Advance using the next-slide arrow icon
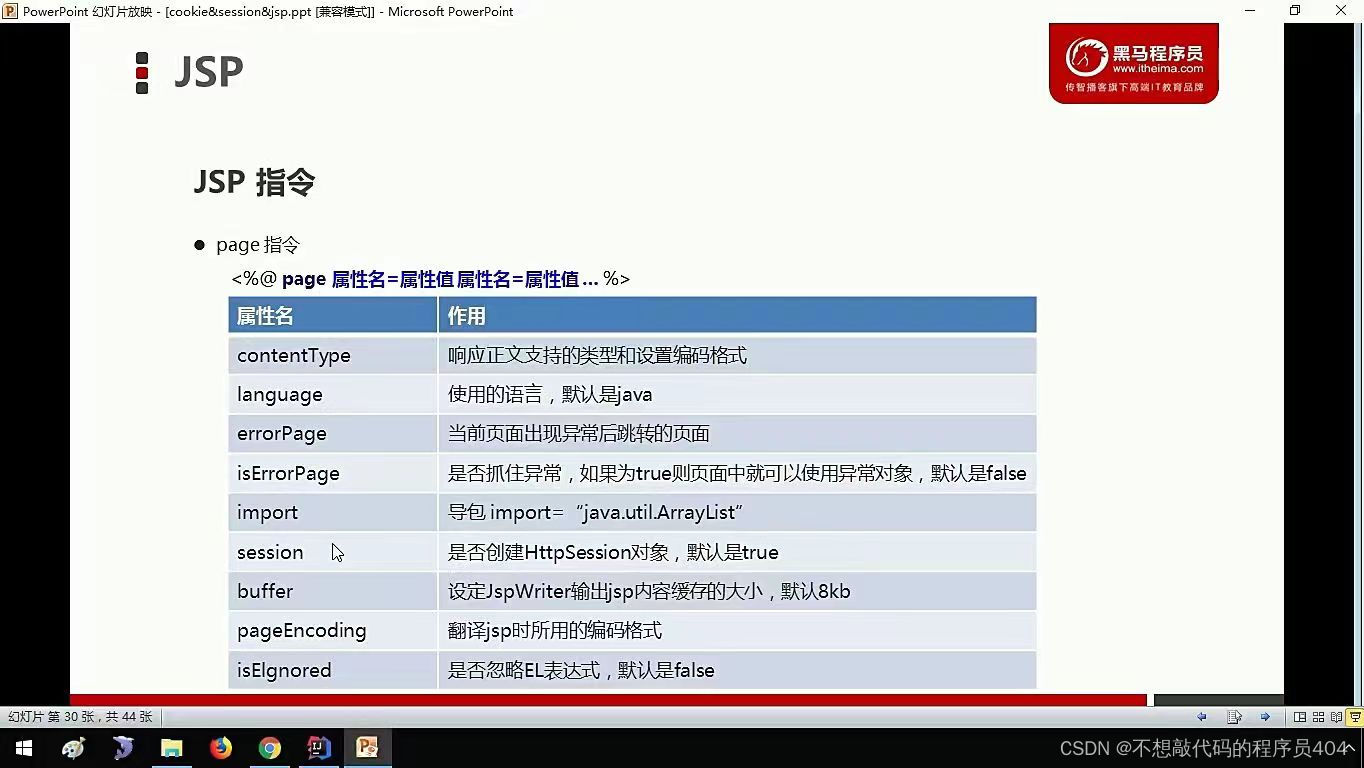 click(1264, 717)
